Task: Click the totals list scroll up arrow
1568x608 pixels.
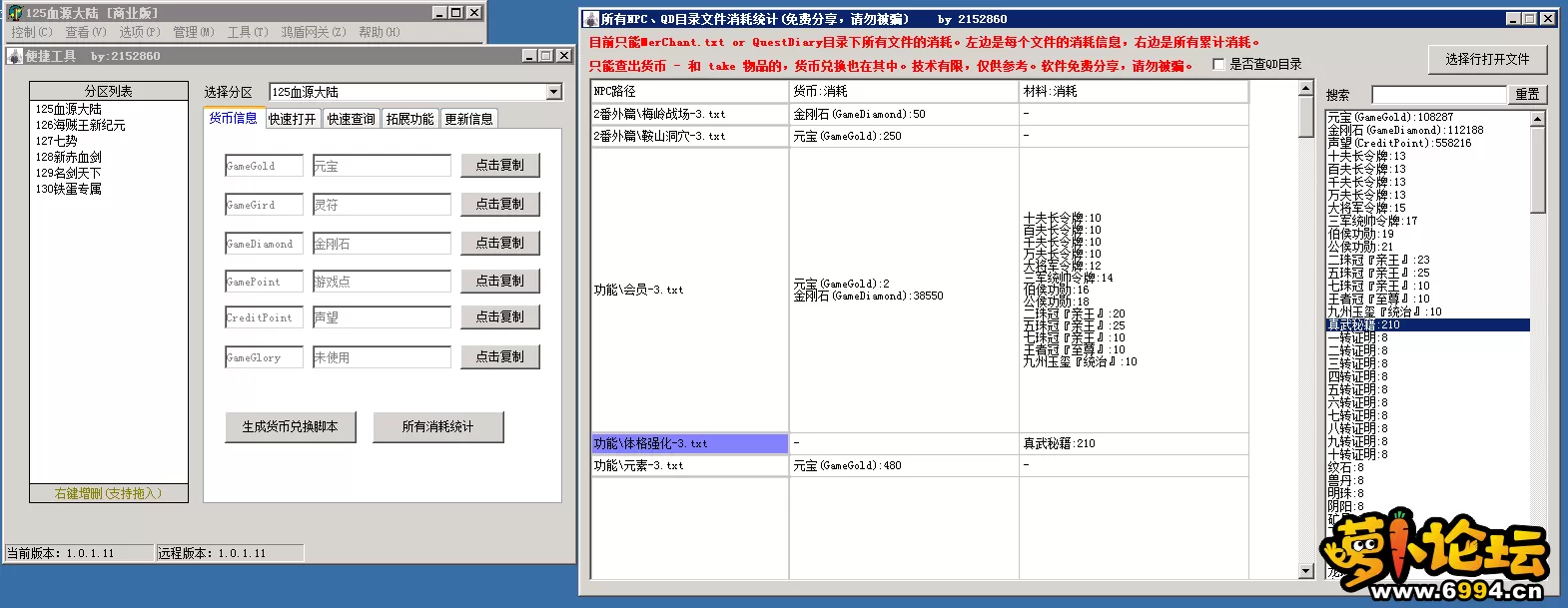Action: 1538,119
